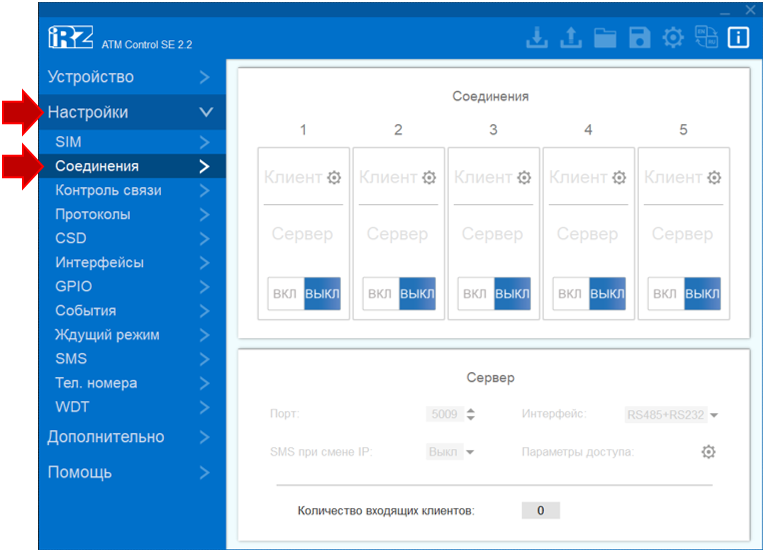This screenshot has width=767, height=553.
Task: Enable connection 5 using ВКЛ
Action: click(x=664, y=294)
